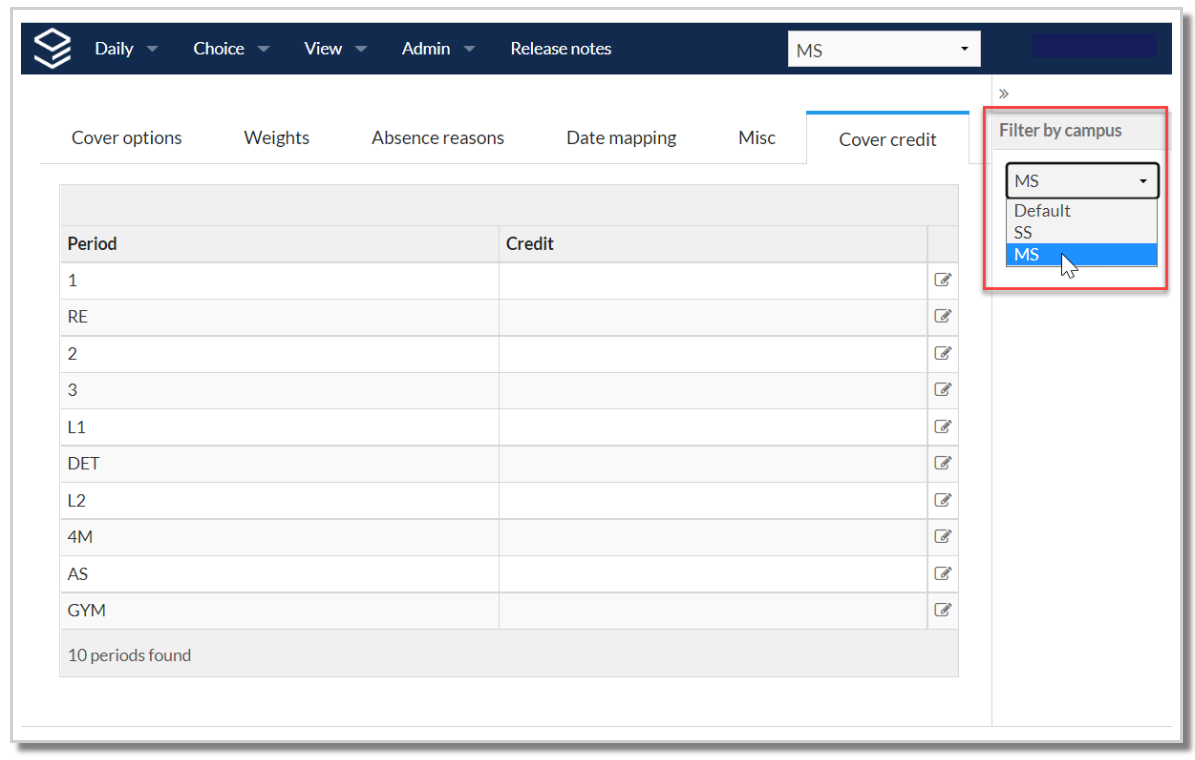Switch to the Misc tab
1195x760 pixels.
757,138
